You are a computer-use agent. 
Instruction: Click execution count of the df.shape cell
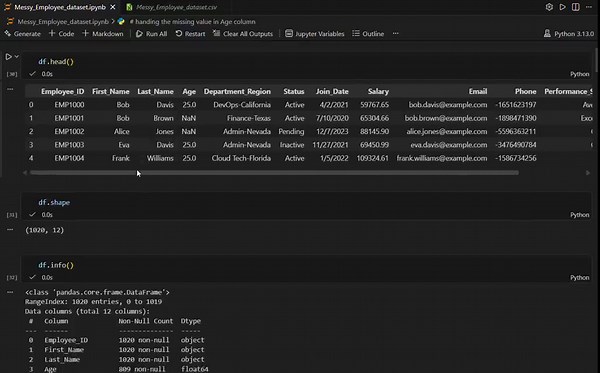[x=12, y=215]
